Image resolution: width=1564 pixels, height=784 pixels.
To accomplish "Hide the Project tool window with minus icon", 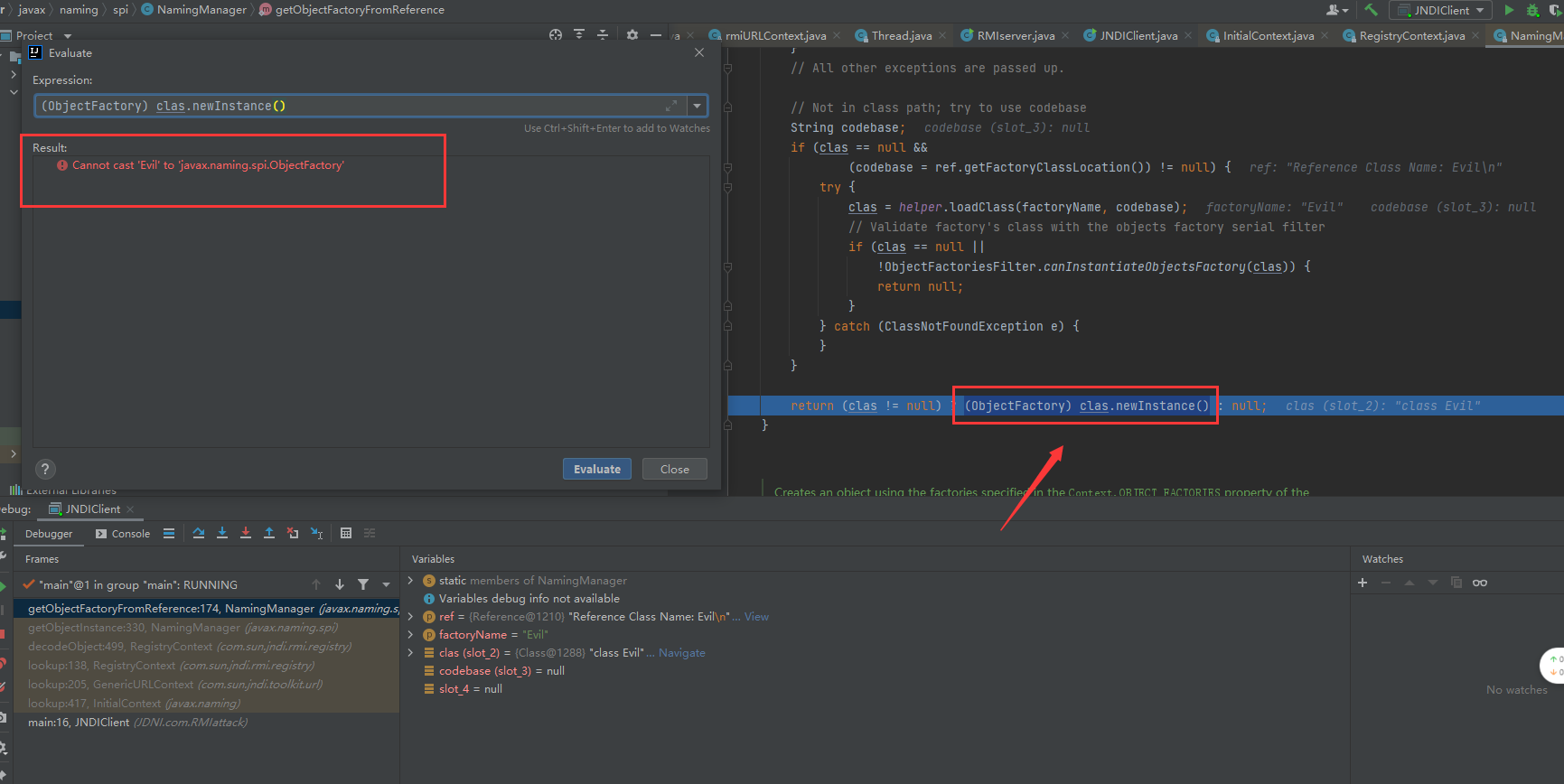I will pos(656,35).
